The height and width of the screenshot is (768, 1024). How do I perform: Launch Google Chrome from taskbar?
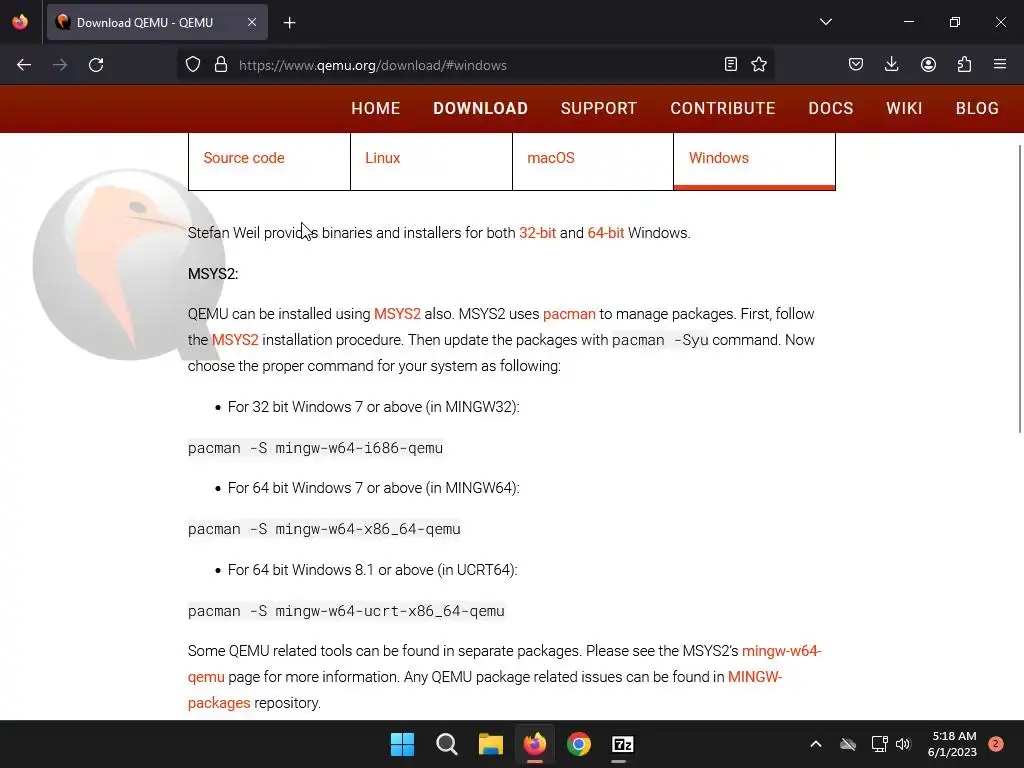pyautogui.click(x=579, y=744)
